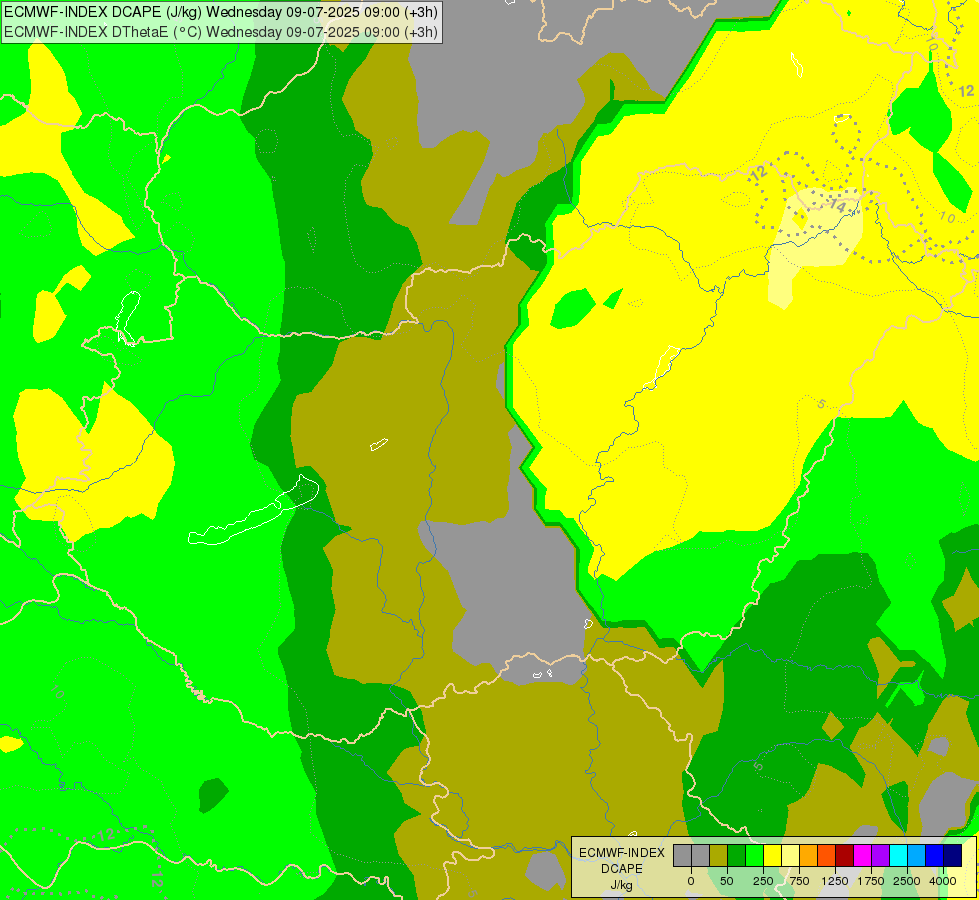This screenshot has height=900, width=979.
Task: Click the '14' contour label on the map
Action: tap(837, 205)
